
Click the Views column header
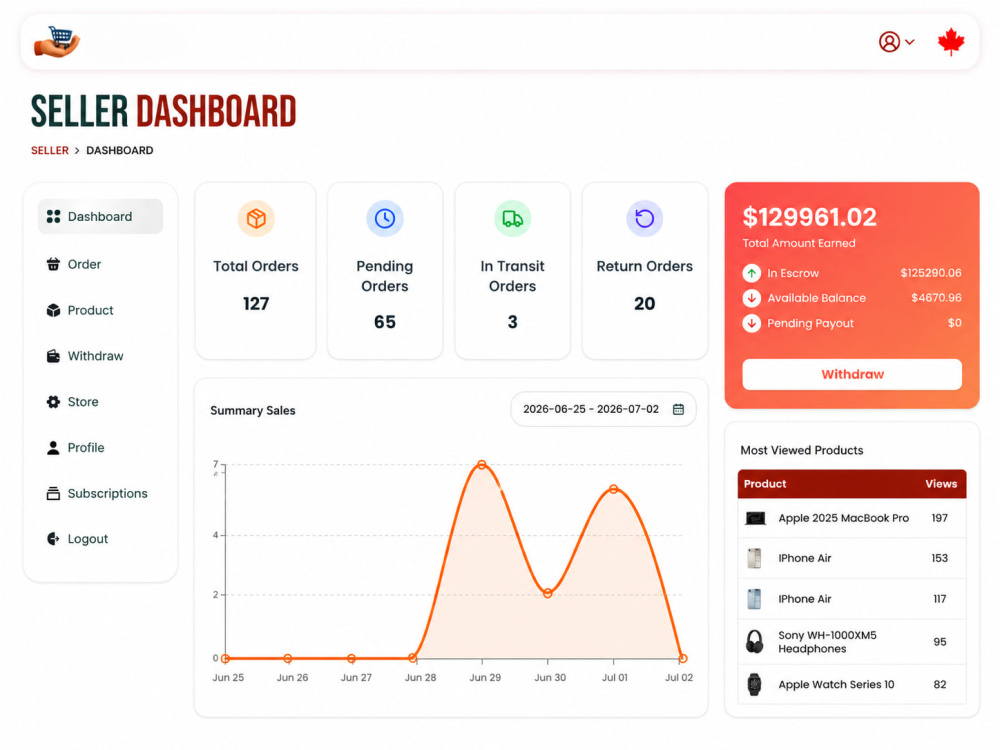(x=941, y=484)
